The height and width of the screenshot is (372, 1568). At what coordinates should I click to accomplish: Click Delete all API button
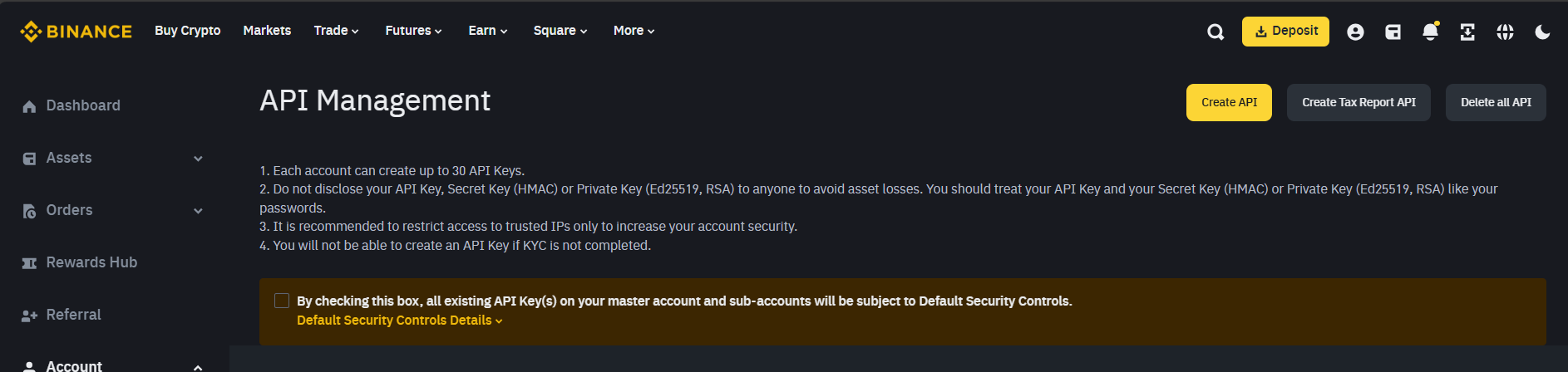(1496, 102)
